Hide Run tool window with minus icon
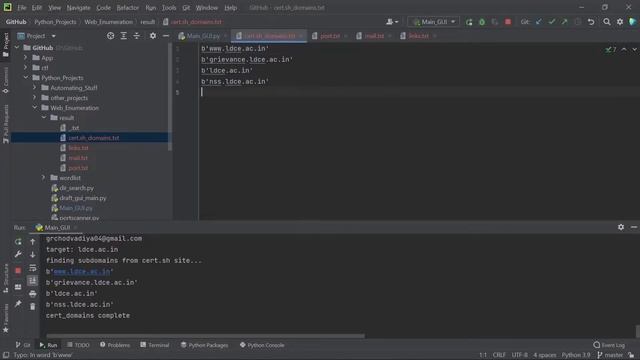Viewport: 640px width, 360px height. coord(634,227)
